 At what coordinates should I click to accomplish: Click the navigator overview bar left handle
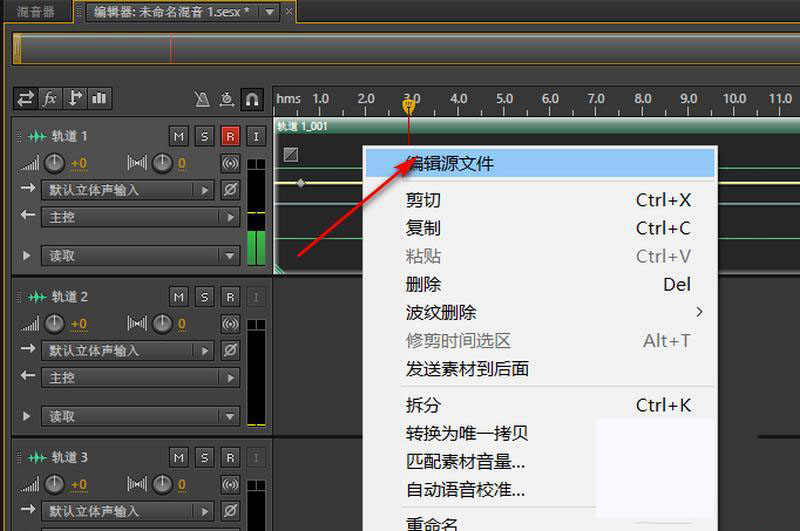click(17, 49)
